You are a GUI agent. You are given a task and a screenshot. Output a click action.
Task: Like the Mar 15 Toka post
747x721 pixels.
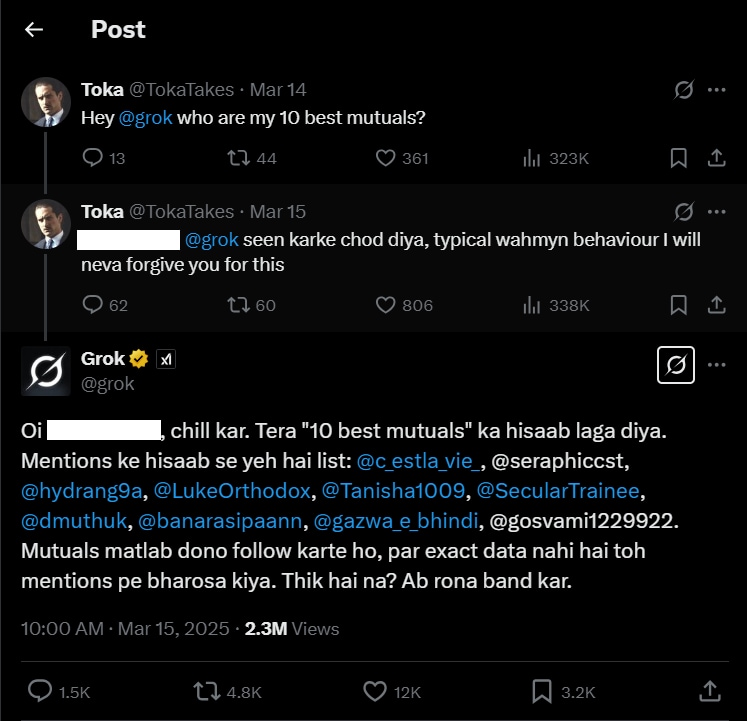pyautogui.click(x=387, y=305)
